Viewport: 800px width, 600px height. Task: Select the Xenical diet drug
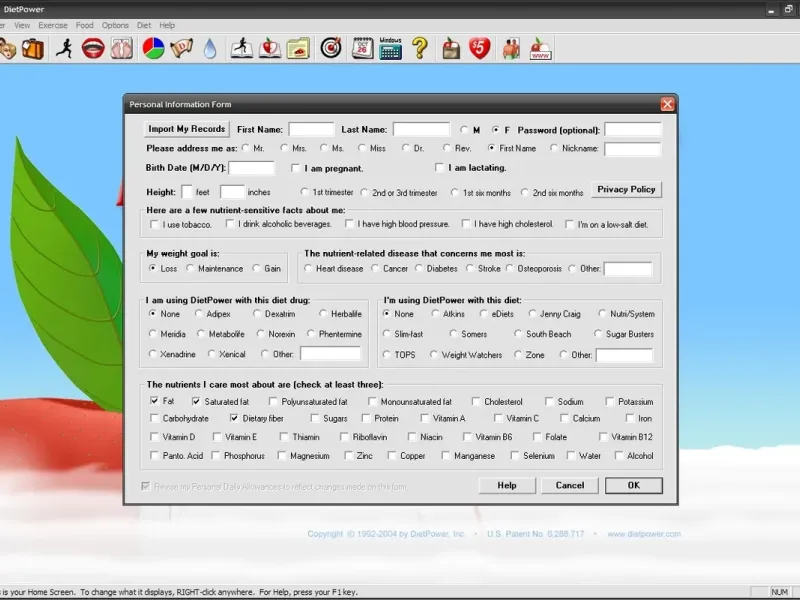pos(211,354)
